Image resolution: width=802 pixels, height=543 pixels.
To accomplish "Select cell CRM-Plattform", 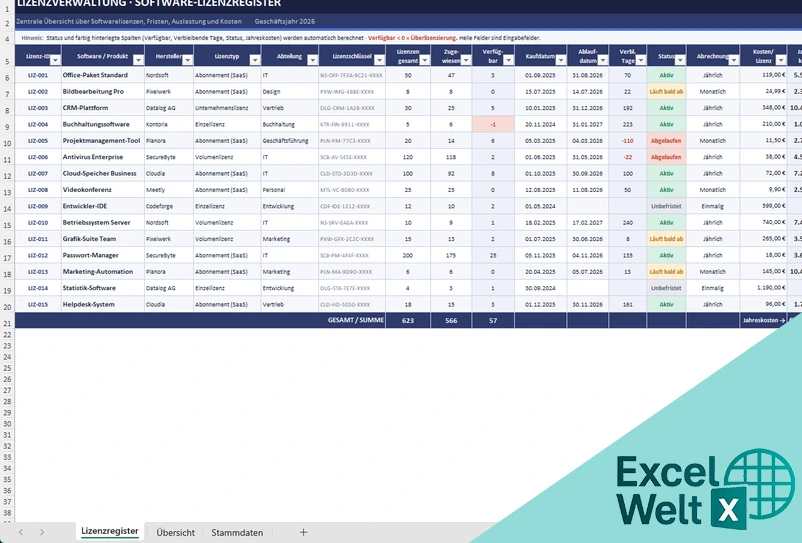I will (102, 108).
